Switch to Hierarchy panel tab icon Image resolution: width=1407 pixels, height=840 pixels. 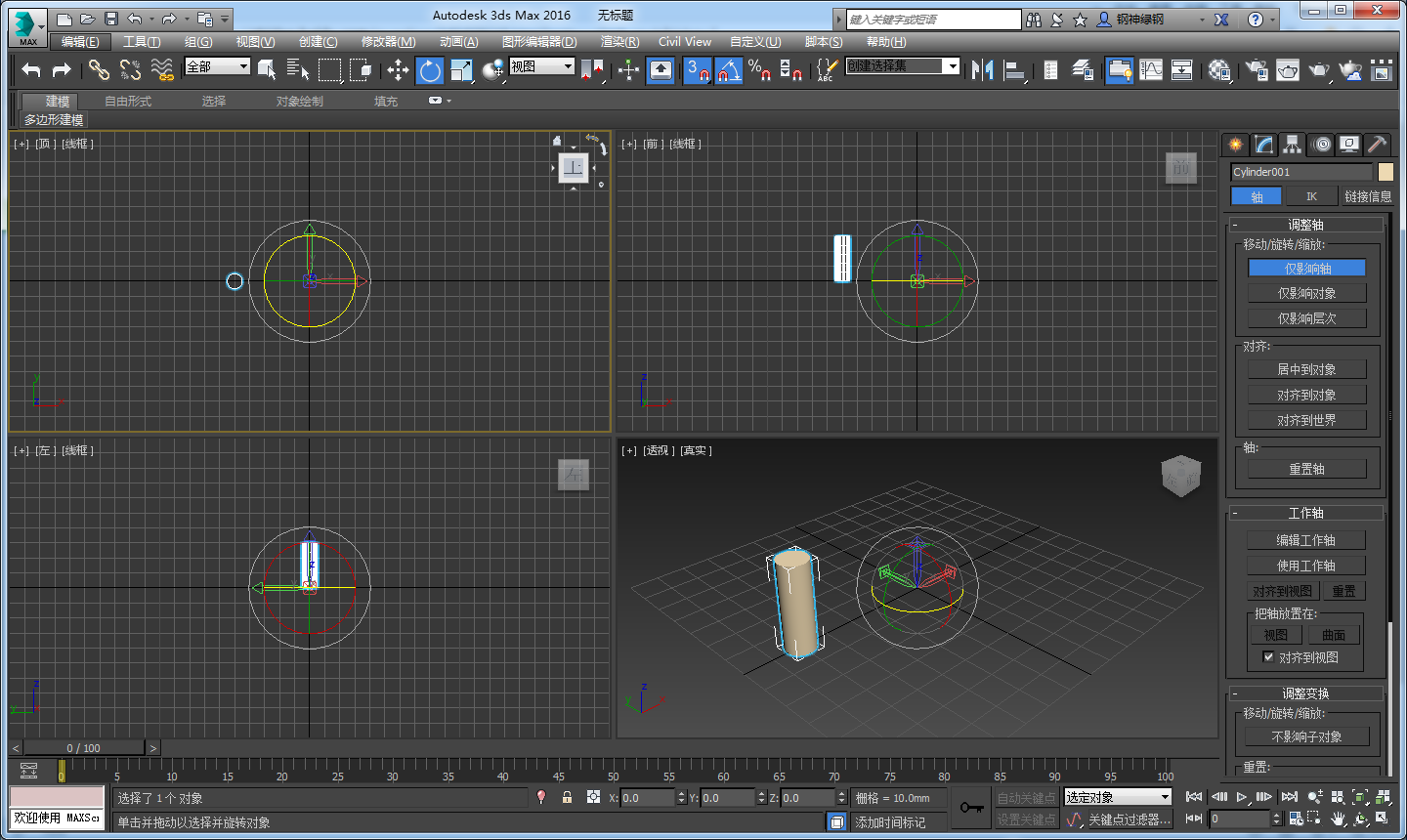pyautogui.click(x=1293, y=145)
